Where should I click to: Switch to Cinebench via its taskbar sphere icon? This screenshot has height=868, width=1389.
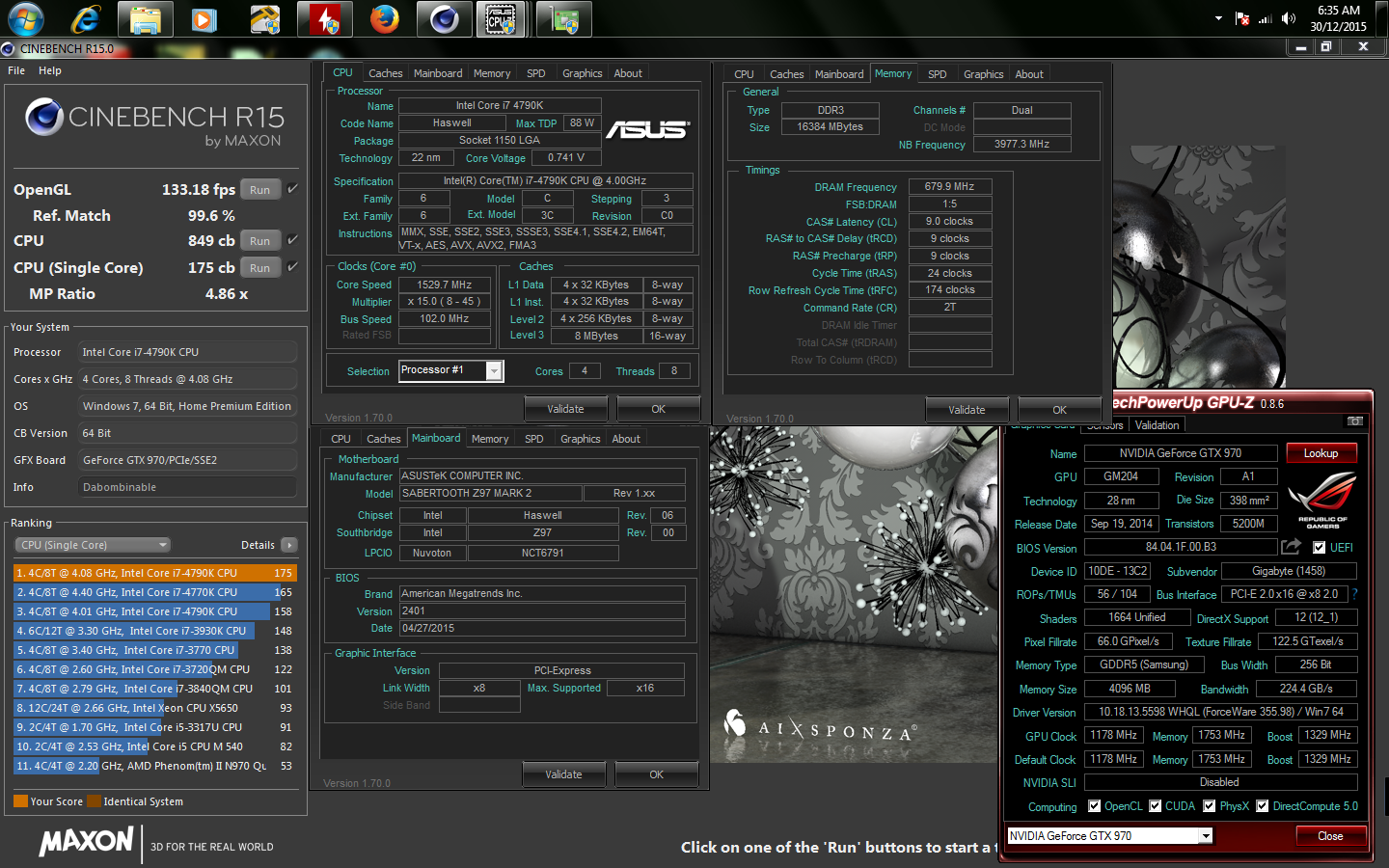pyautogui.click(x=445, y=18)
